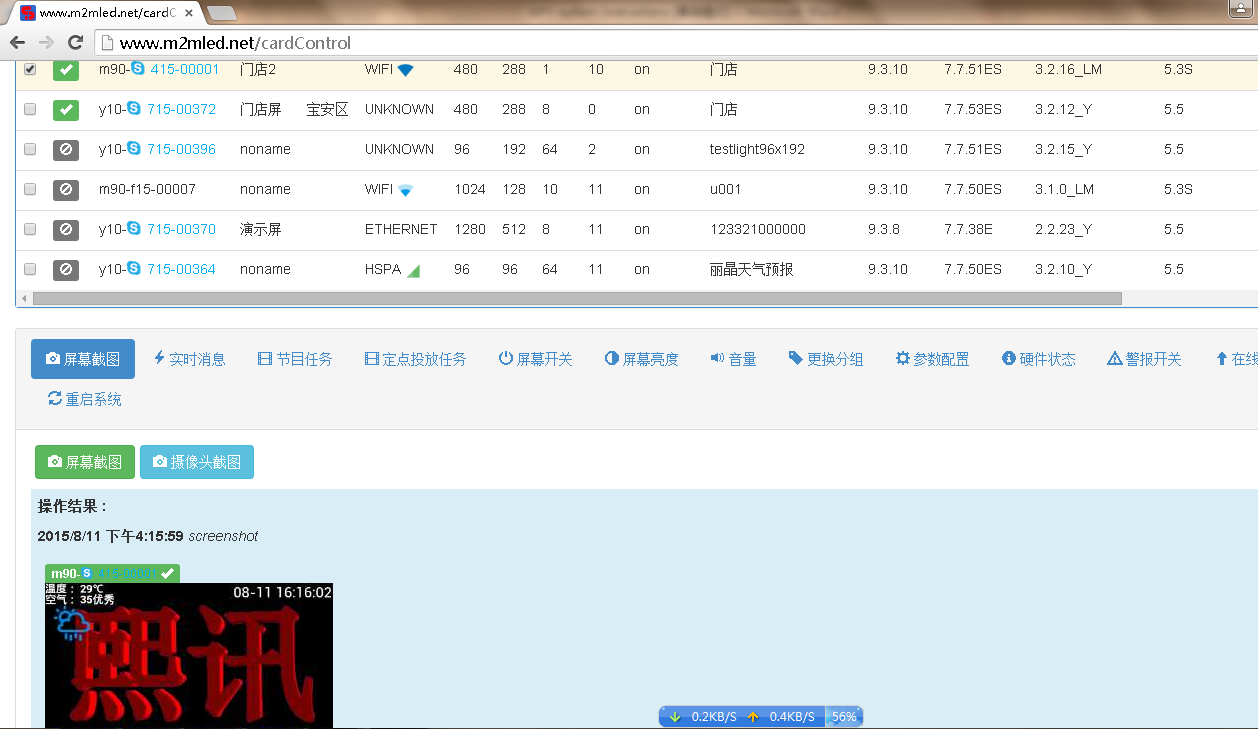This screenshot has width=1258, height=729.
Task: Show the 硬件状态 tab
Action: pyautogui.click(x=1039, y=359)
